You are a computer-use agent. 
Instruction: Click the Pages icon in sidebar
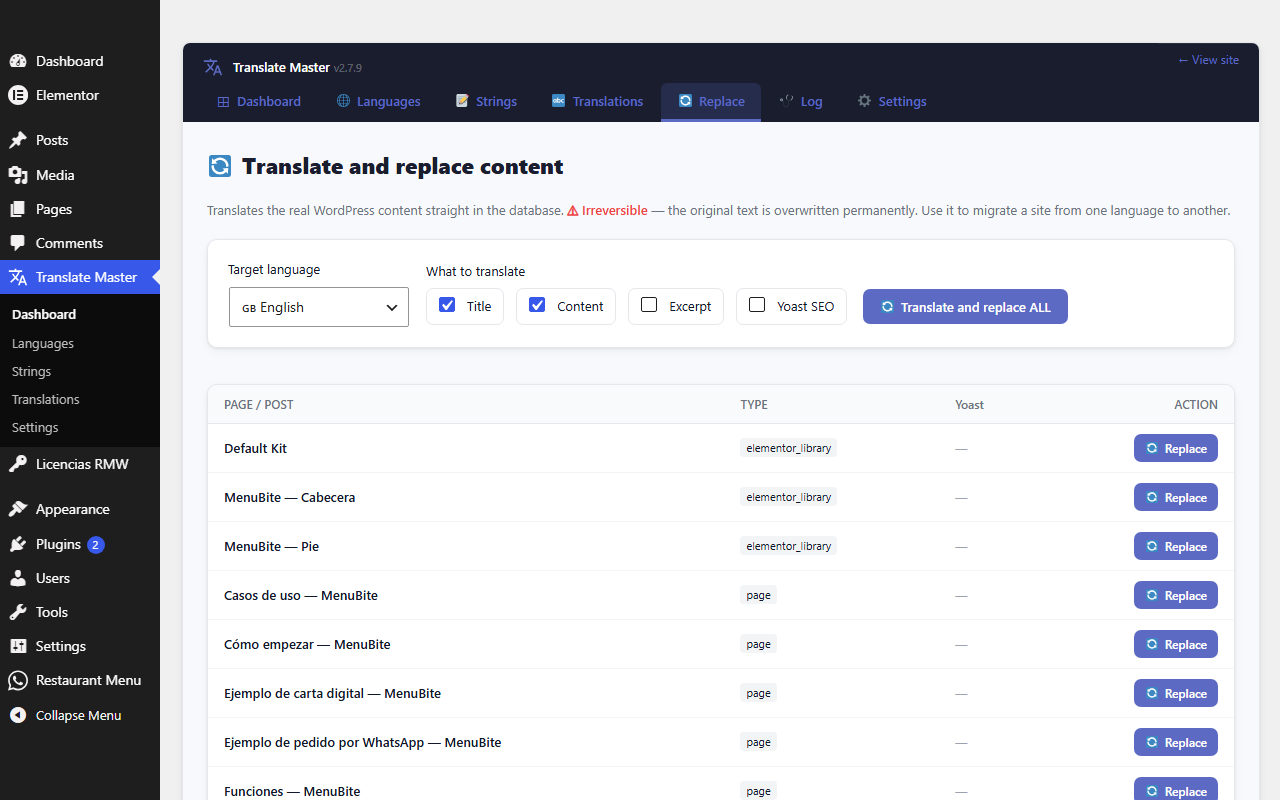pos(18,209)
